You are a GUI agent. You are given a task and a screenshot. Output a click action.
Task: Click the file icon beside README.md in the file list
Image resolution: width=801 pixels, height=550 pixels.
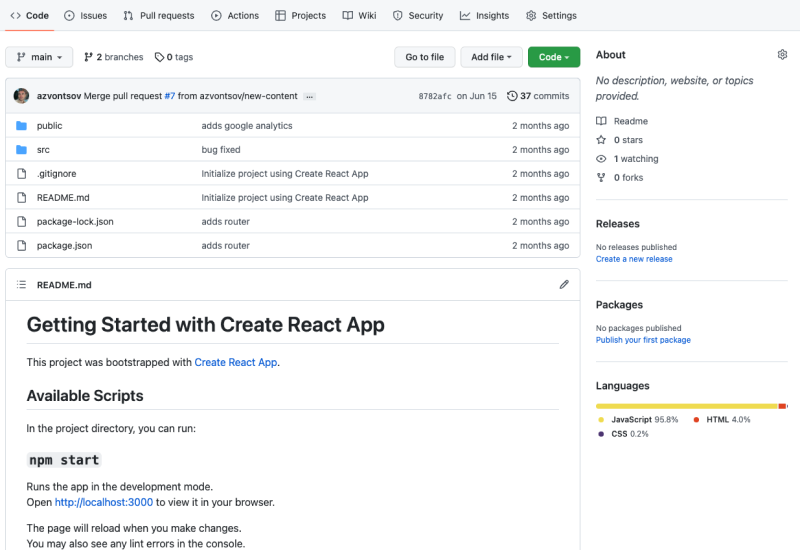click(21, 198)
